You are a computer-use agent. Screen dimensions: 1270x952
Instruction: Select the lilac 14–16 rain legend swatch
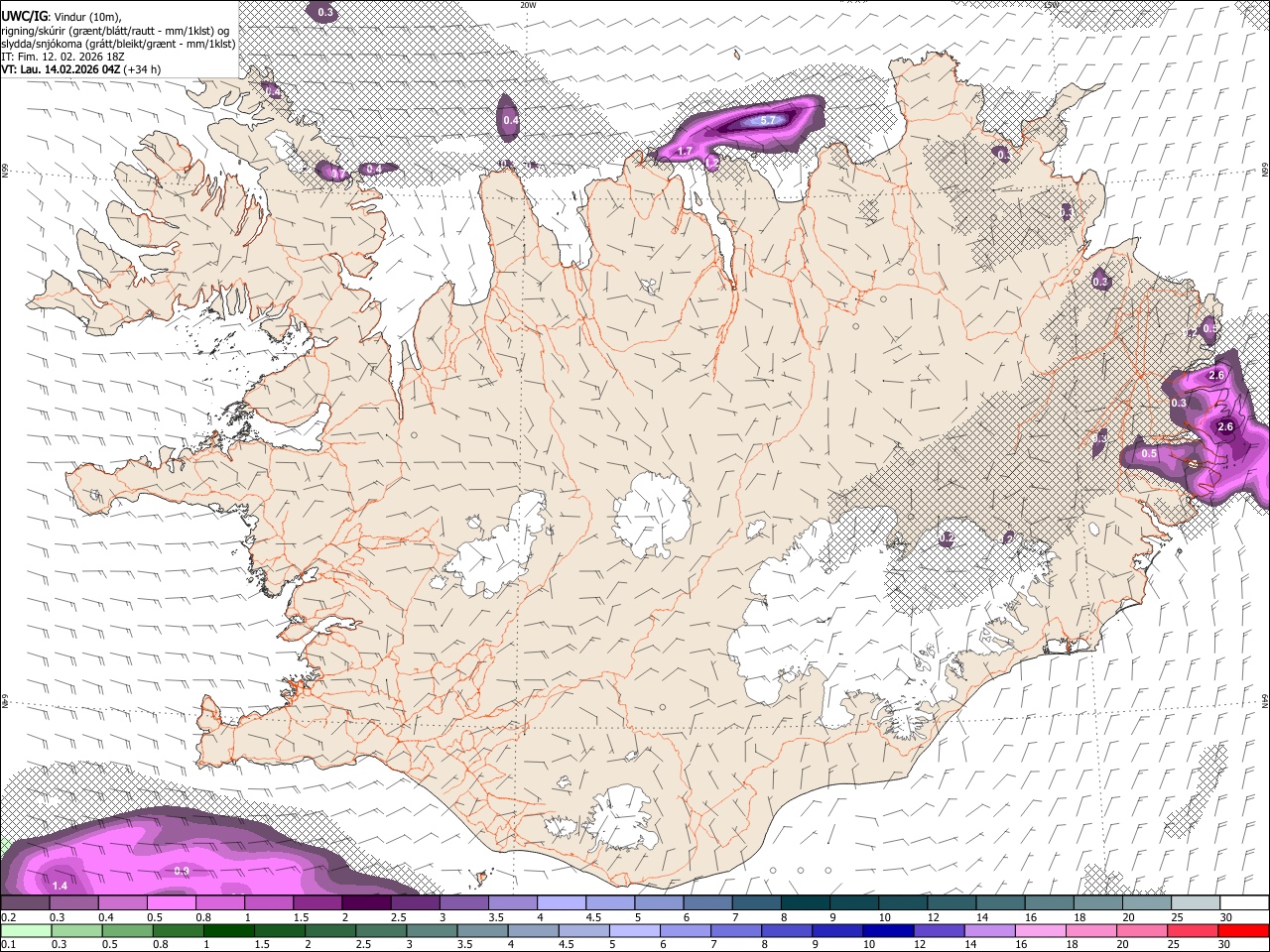pyautogui.click(x=989, y=931)
